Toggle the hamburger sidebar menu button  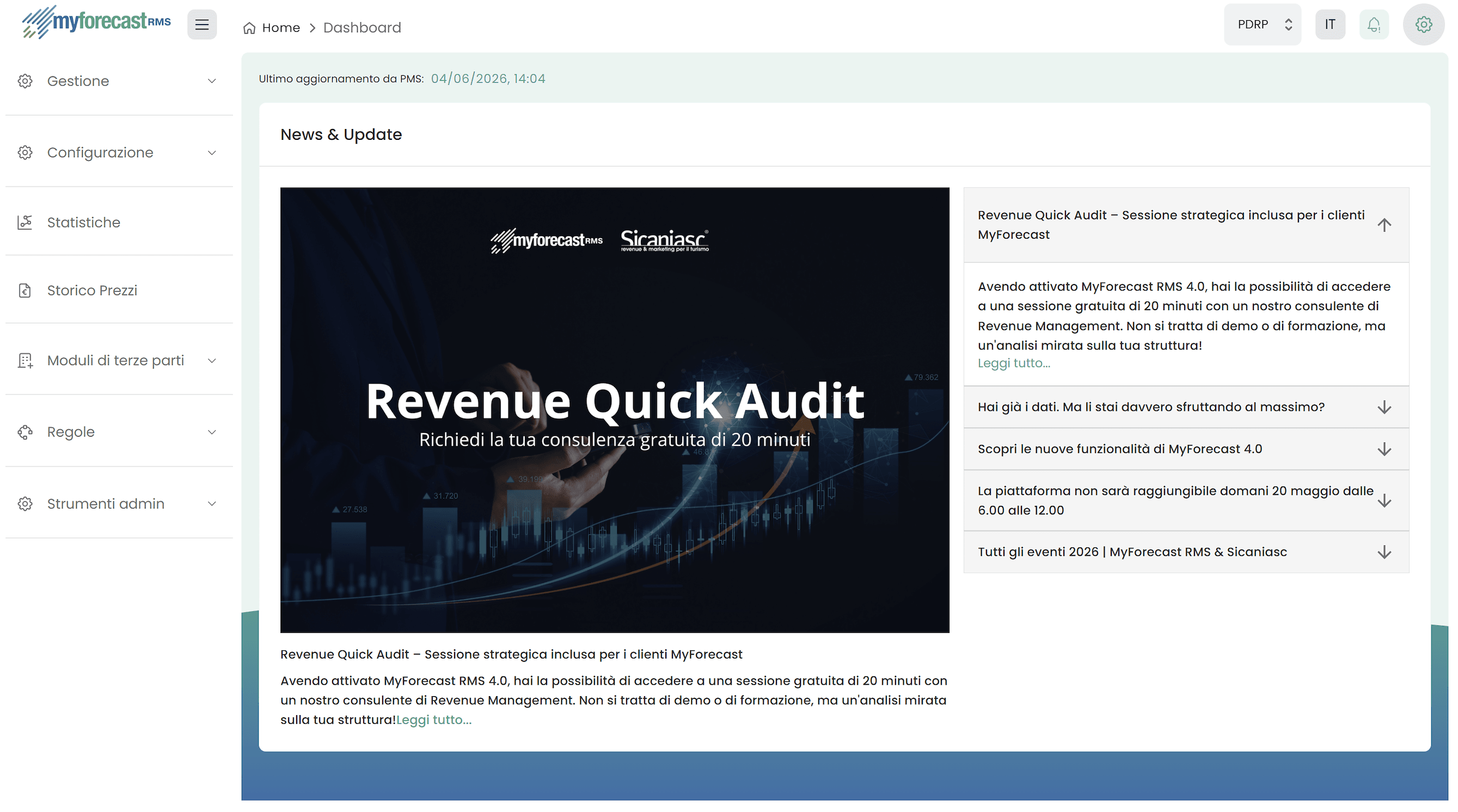(x=202, y=25)
